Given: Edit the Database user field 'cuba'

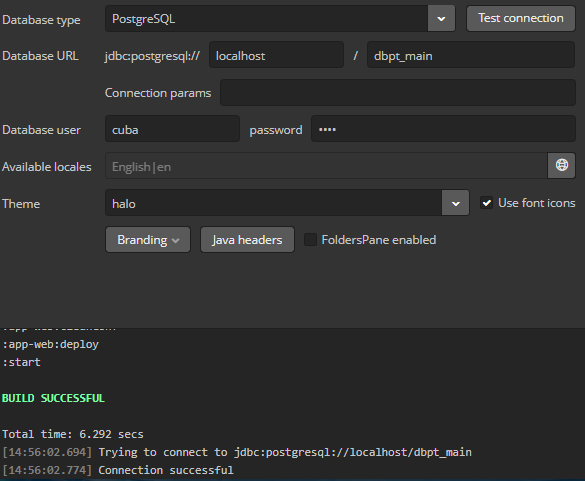Looking at the screenshot, I should coord(172,129).
